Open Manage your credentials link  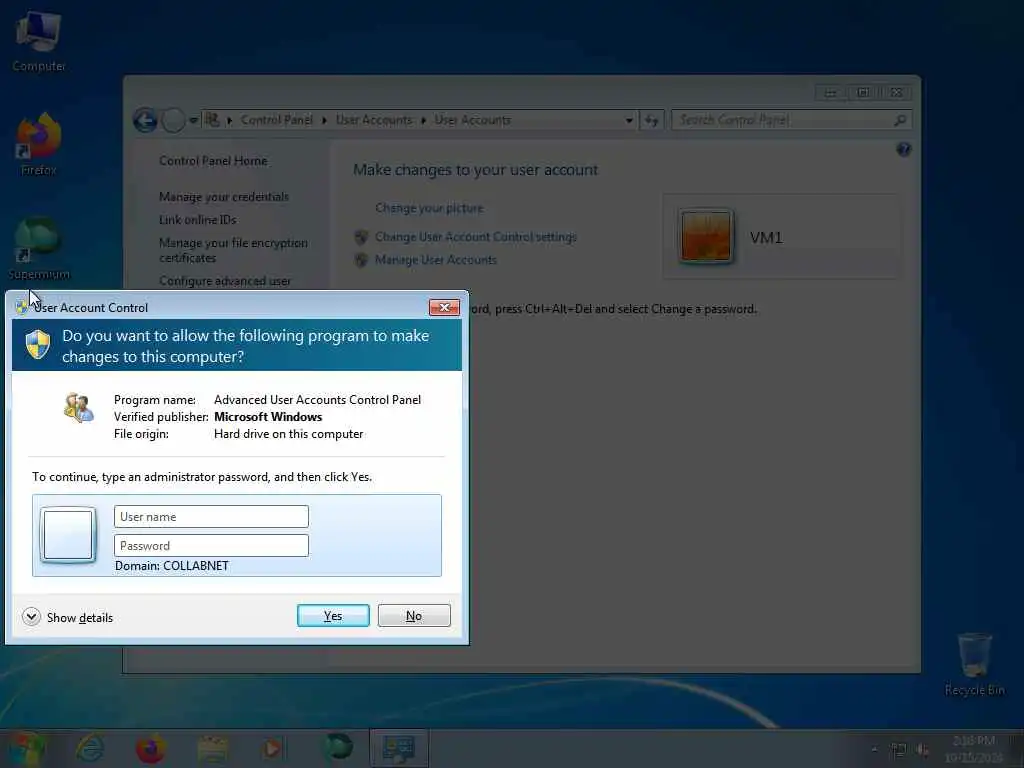point(223,197)
